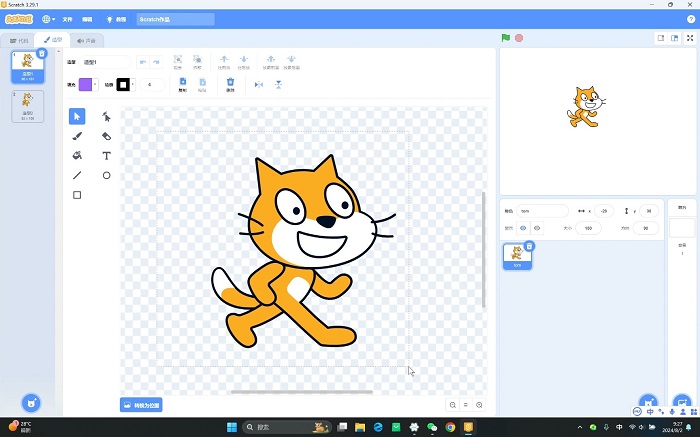Pick the Brush tool
The height and width of the screenshot is (437, 700).
[x=77, y=136]
